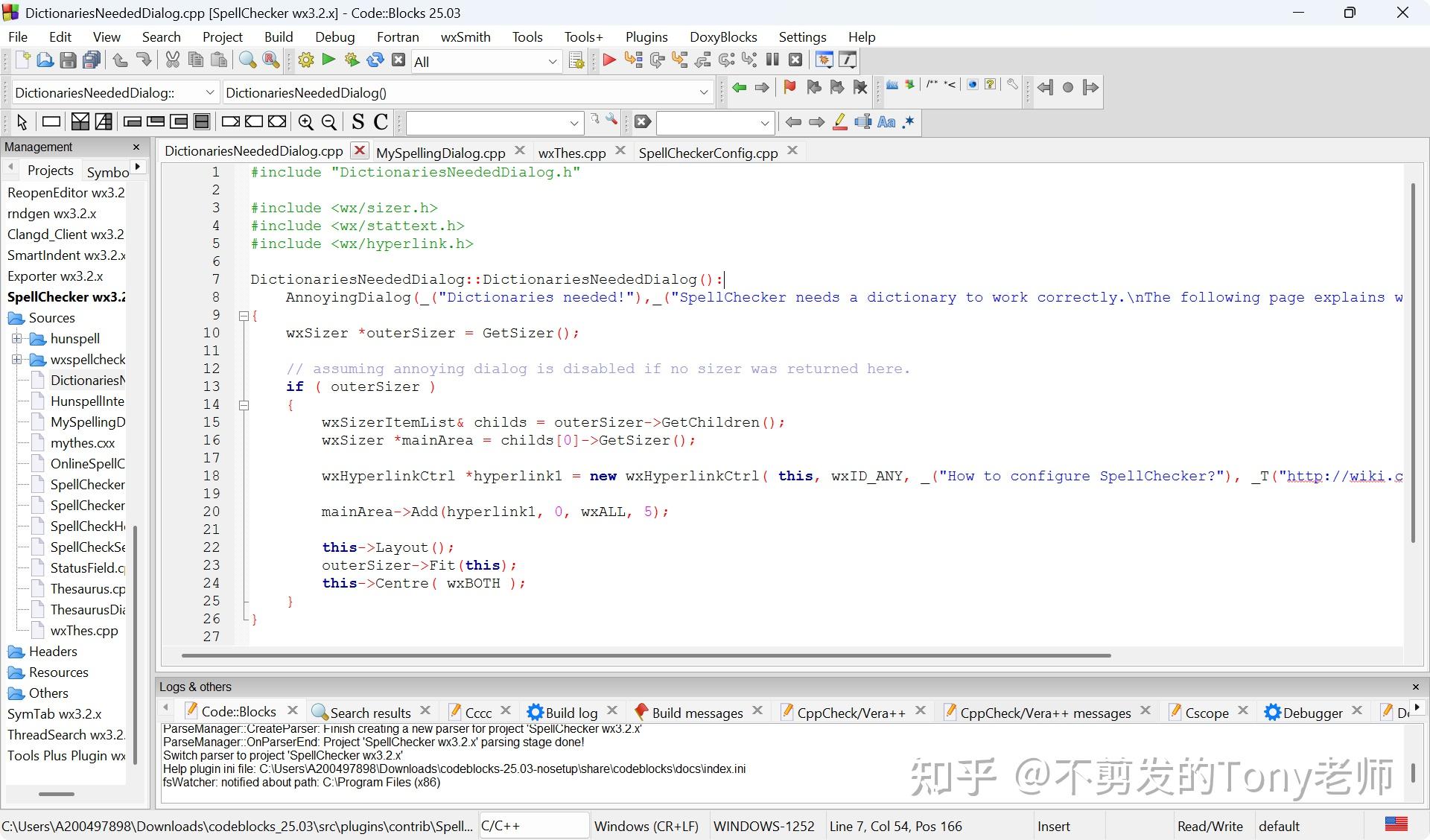Switch to the Build messages log tab

(697, 713)
